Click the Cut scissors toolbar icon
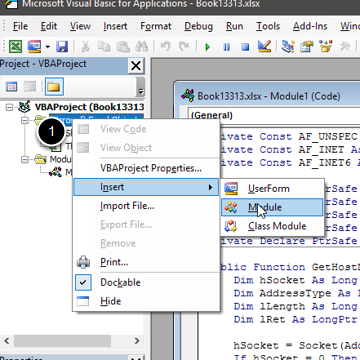The width and height of the screenshot is (360, 360). [x=85, y=46]
